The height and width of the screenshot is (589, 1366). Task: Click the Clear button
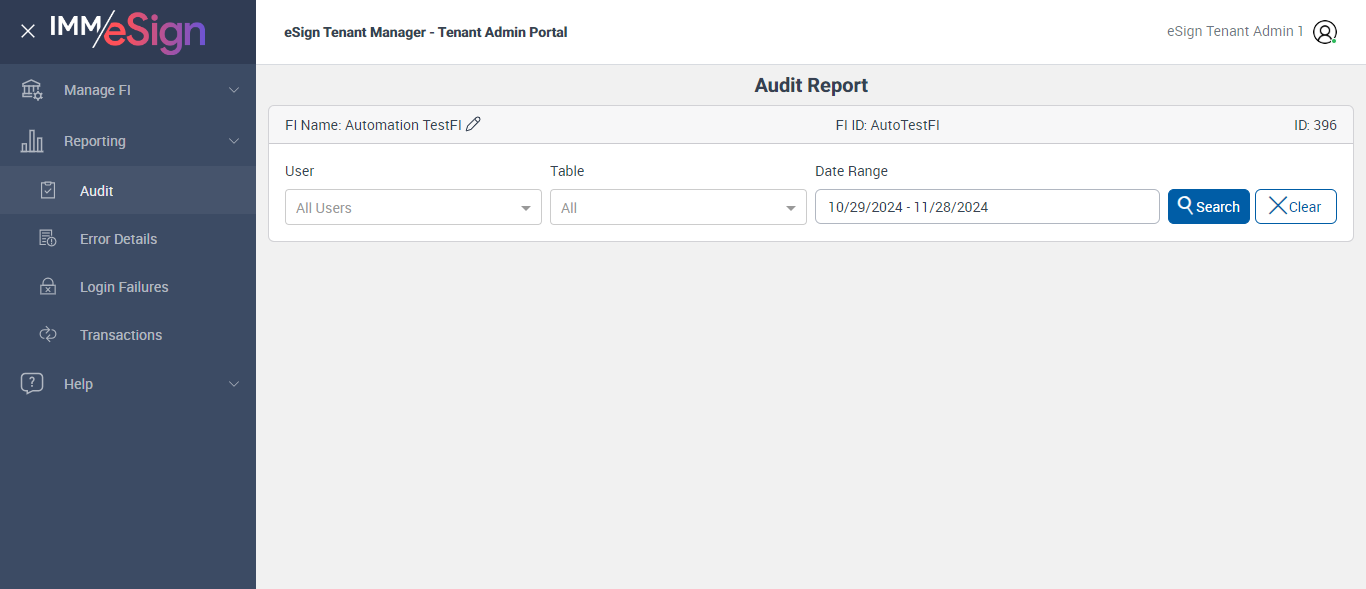point(1295,207)
